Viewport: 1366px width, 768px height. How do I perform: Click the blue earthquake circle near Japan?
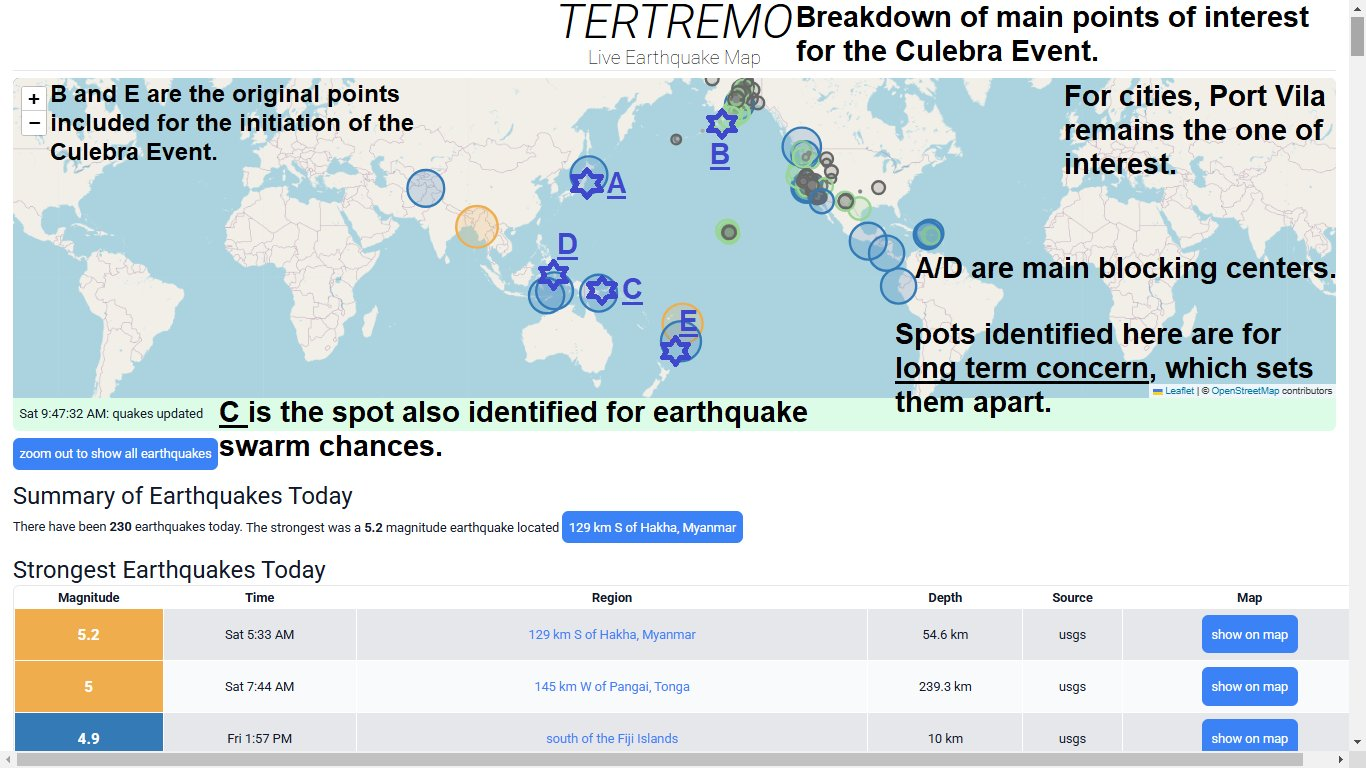coord(590,175)
